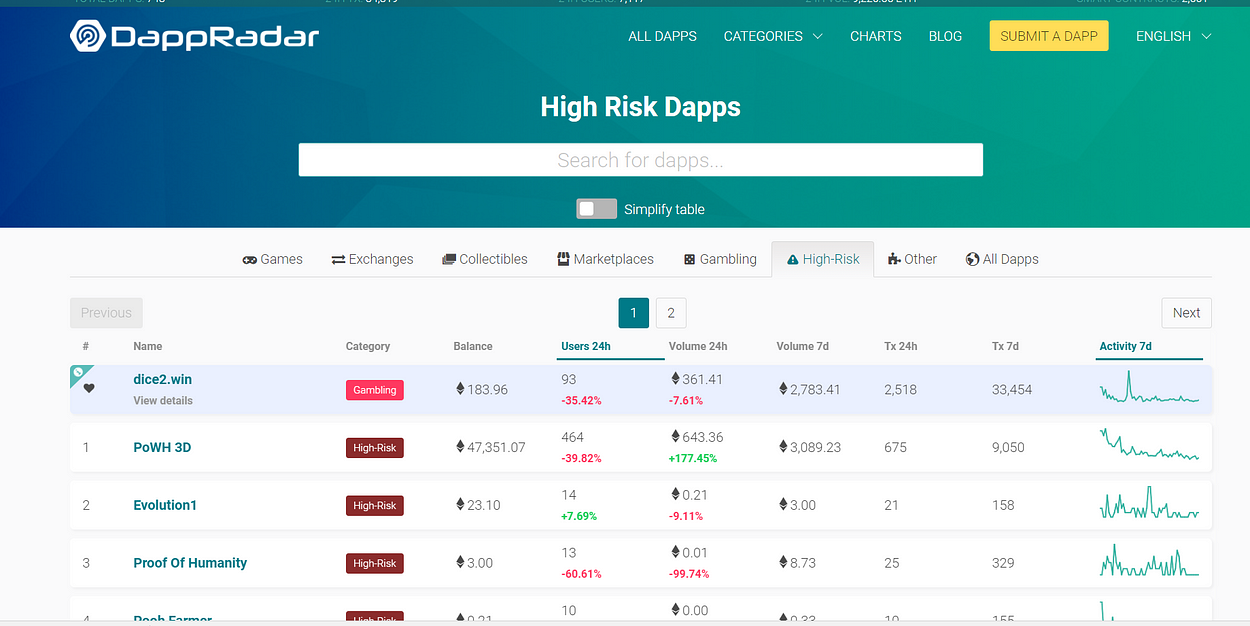Select the Marketplaces tab

click(x=605, y=259)
